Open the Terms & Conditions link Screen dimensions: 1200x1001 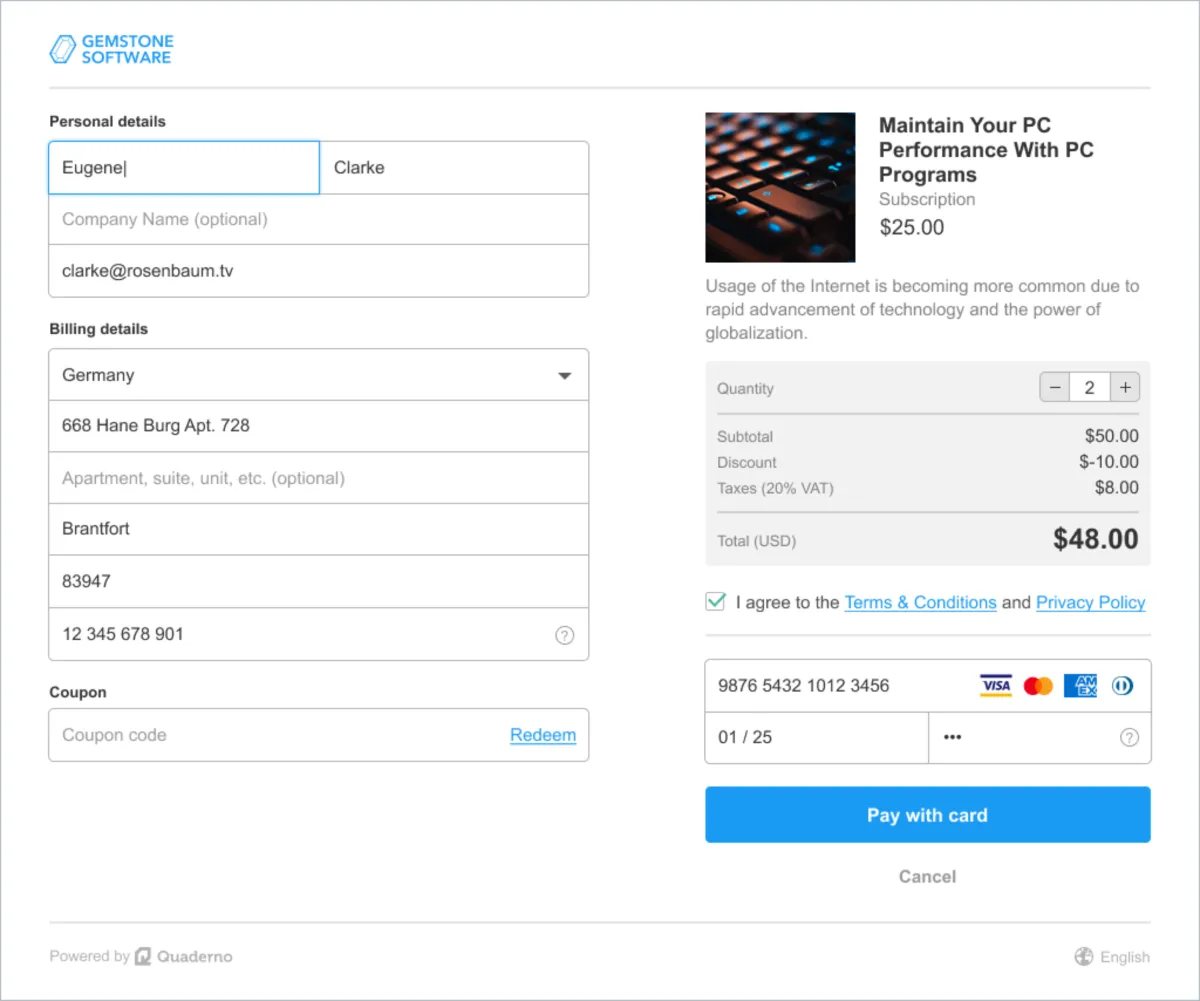tap(920, 602)
